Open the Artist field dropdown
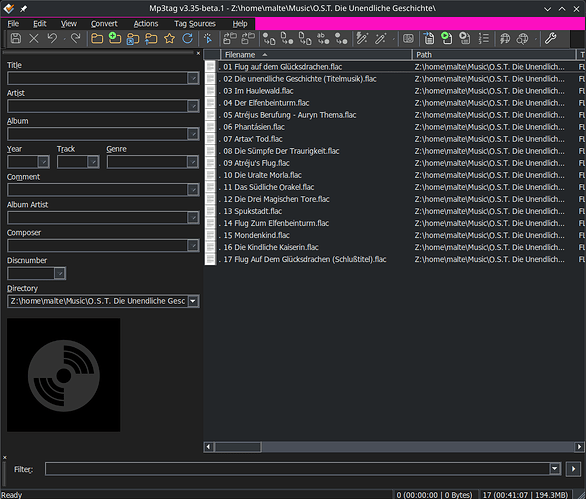The height and width of the screenshot is (499, 586). (x=193, y=106)
